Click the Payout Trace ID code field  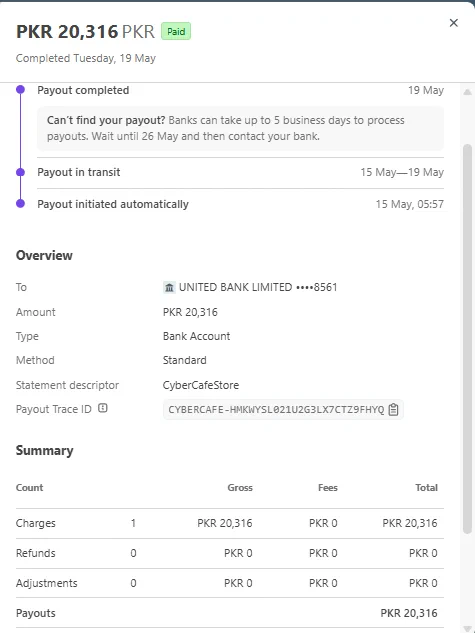point(283,410)
